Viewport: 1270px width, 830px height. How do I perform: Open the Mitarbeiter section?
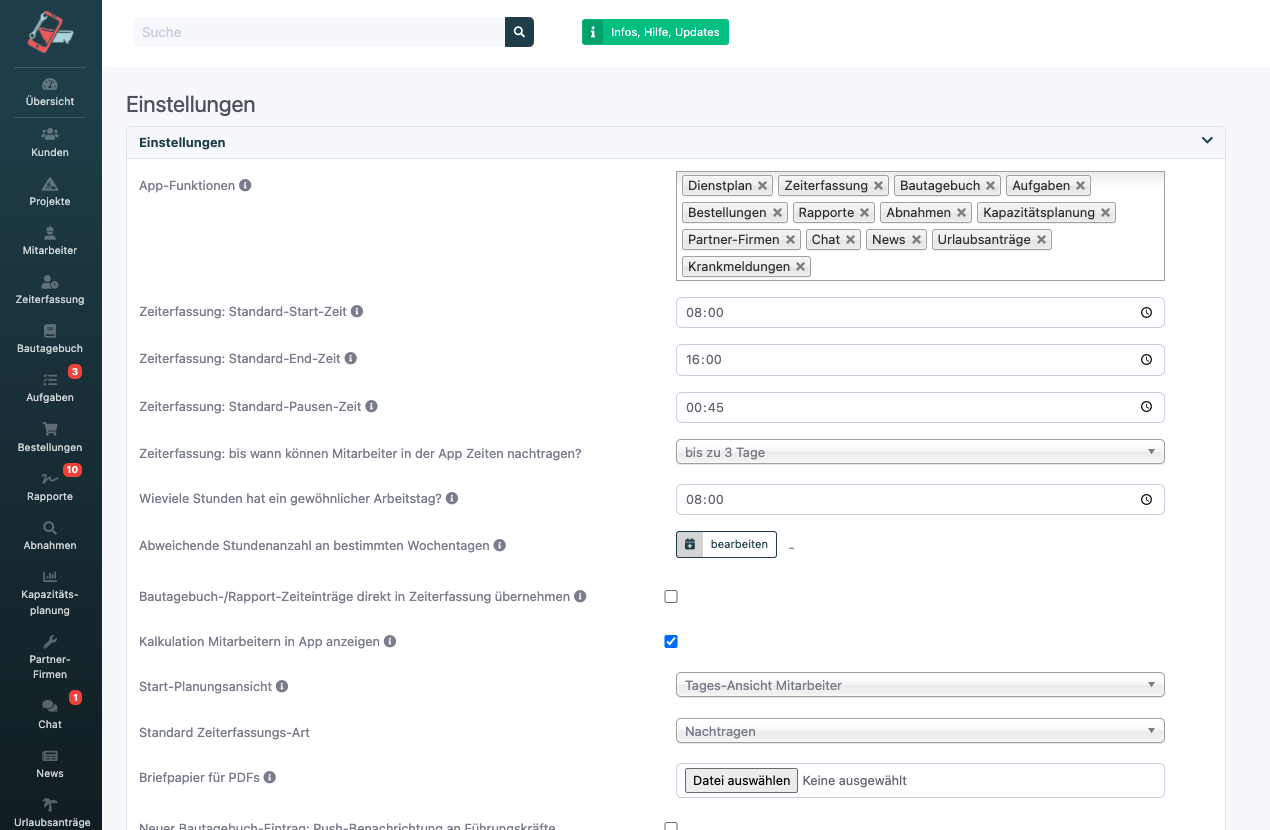[49, 240]
